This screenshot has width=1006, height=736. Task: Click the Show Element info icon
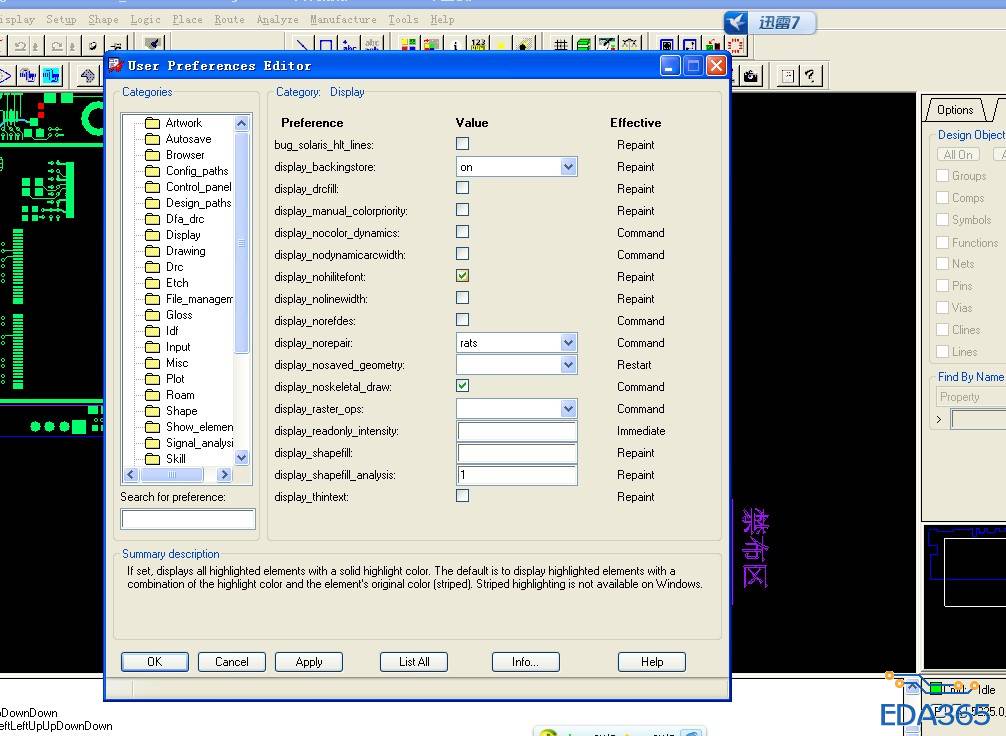pyautogui.click(x=455, y=45)
